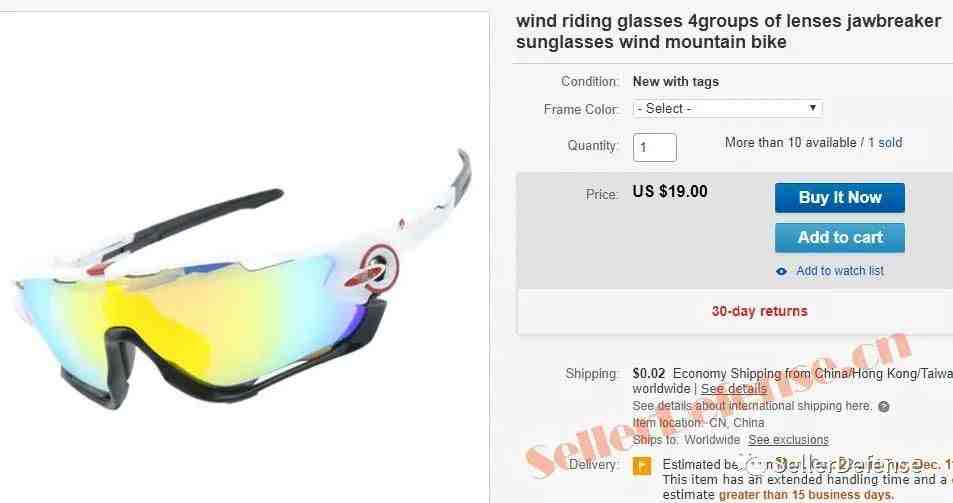Click the 30-day returns text
The image size is (953, 503).
[759, 311]
